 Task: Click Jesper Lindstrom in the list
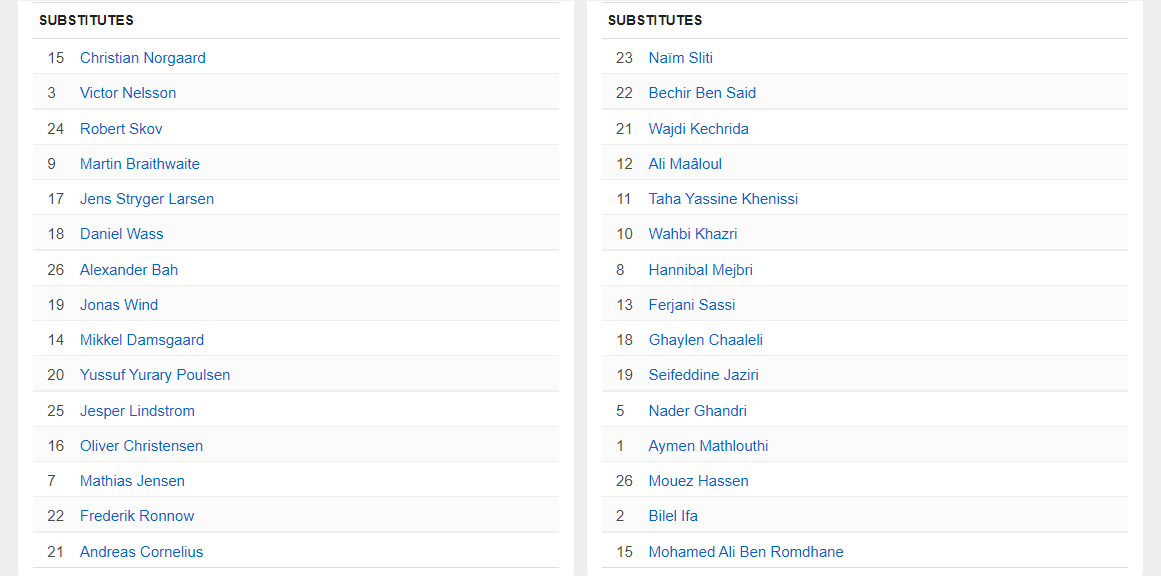(137, 411)
